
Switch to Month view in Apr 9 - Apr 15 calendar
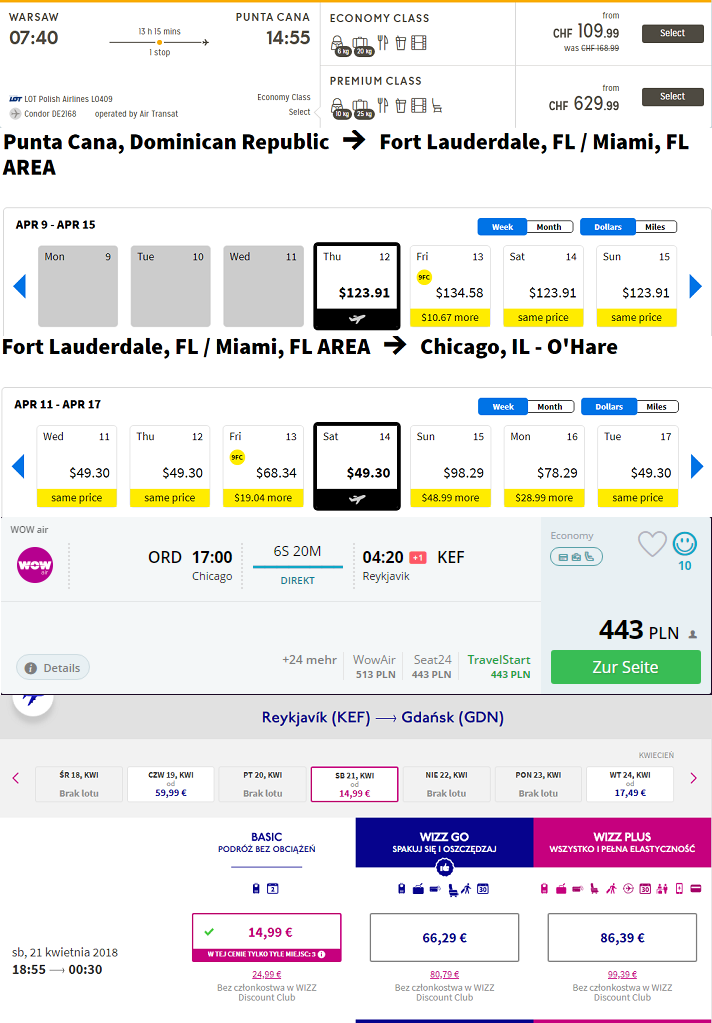[549, 227]
